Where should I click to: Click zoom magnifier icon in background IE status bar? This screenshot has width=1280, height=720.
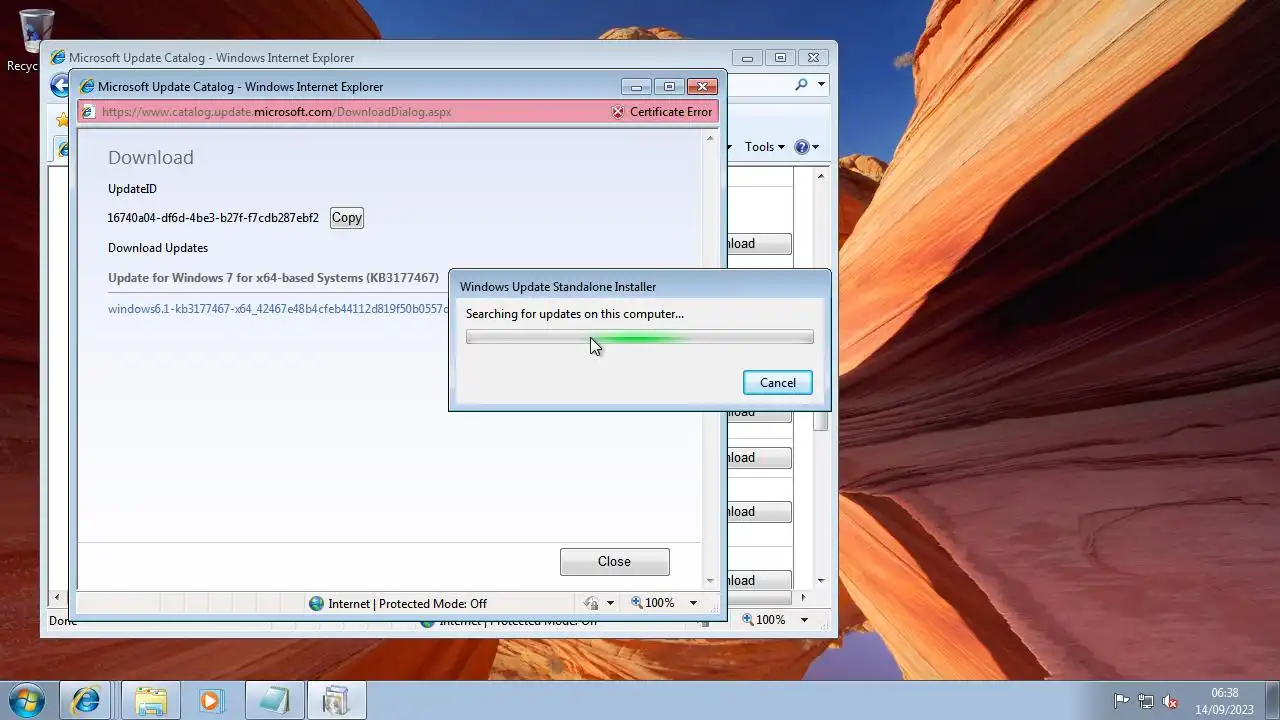pos(747,620)
